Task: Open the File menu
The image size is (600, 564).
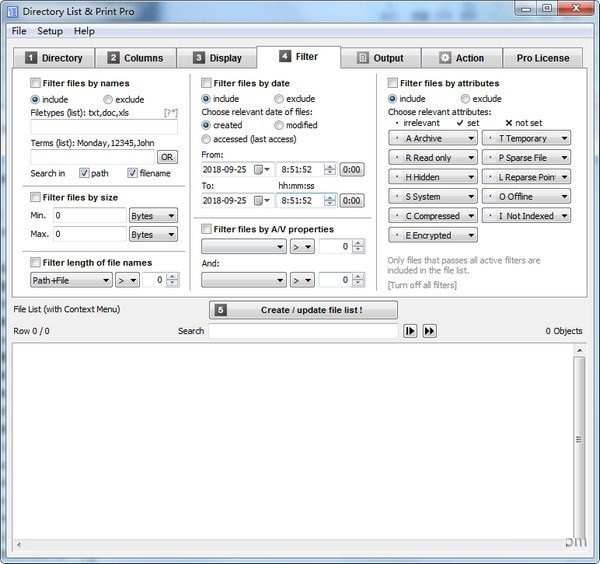Action: pos(19,31)
